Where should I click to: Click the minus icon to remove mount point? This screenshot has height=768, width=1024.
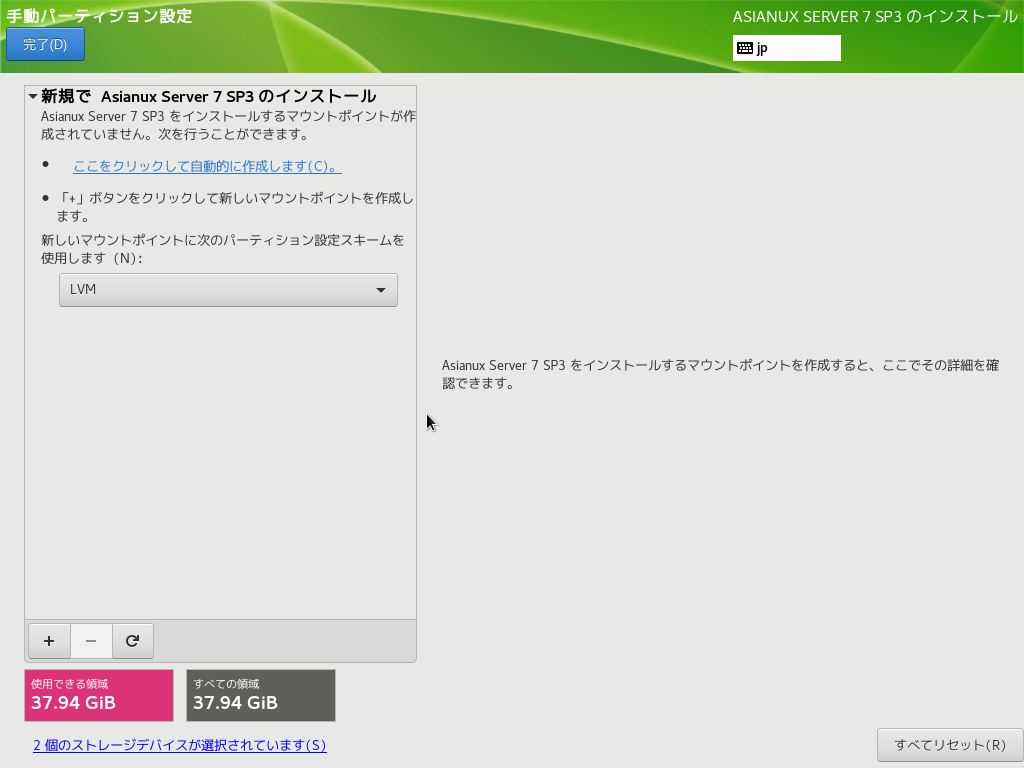[x=91, y=641]
